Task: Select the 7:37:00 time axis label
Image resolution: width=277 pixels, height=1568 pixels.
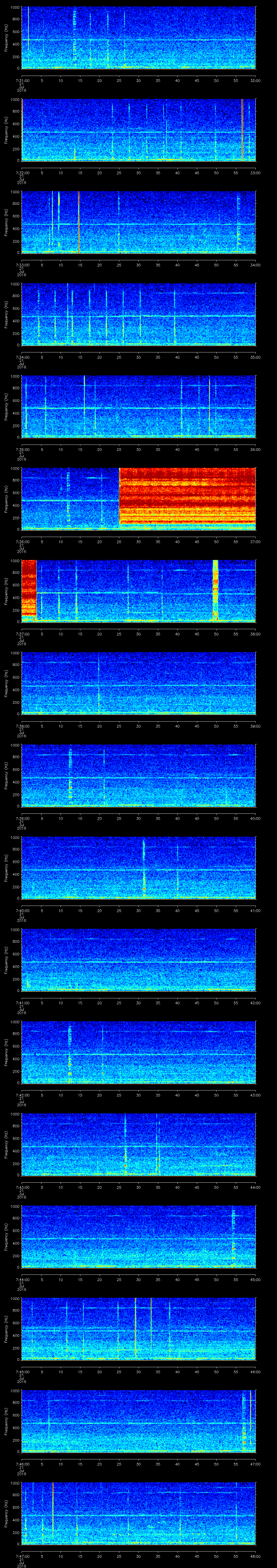Action: click(x=22, y=634)
